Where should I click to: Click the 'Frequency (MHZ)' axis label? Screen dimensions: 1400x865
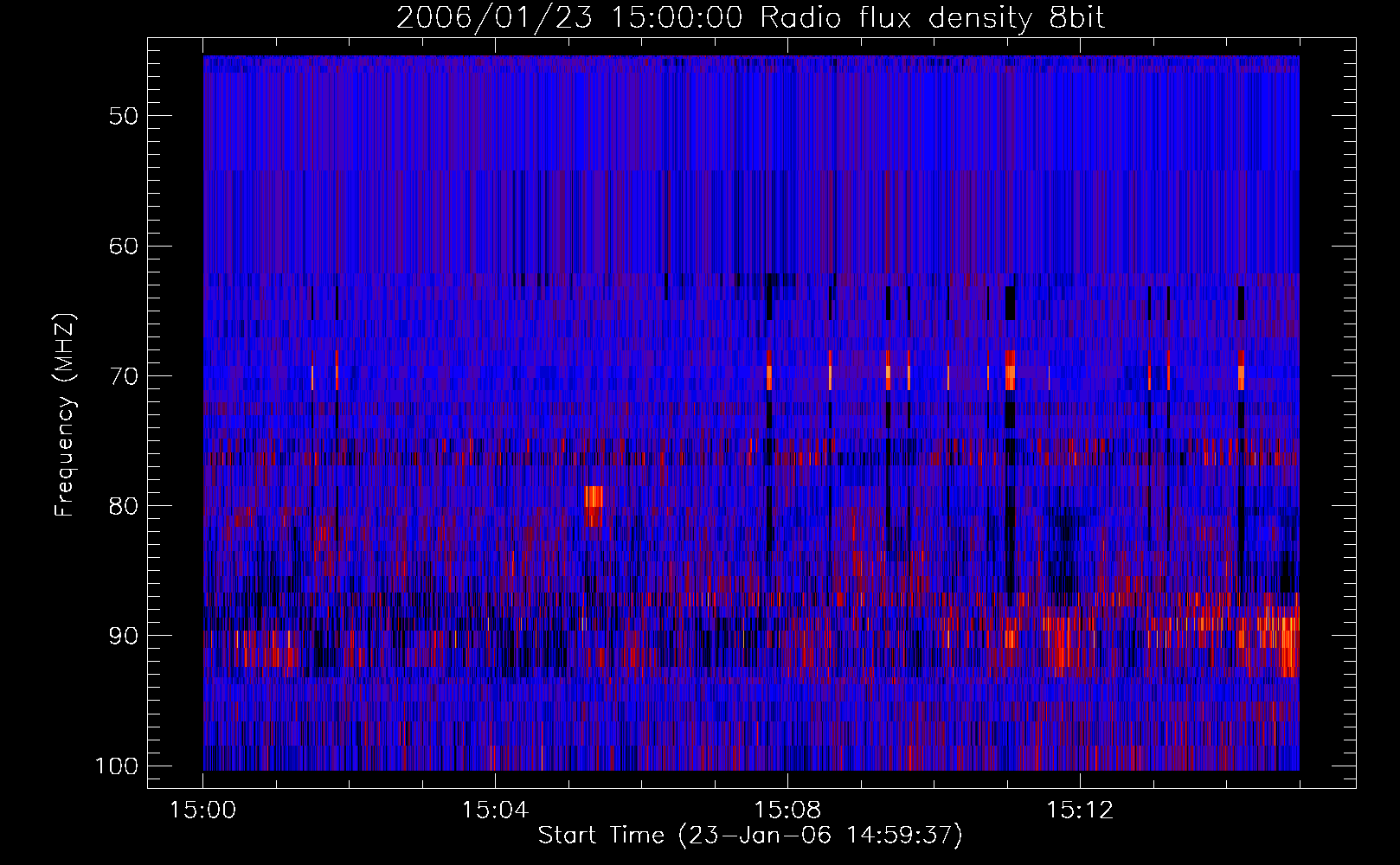coord(65,415)
